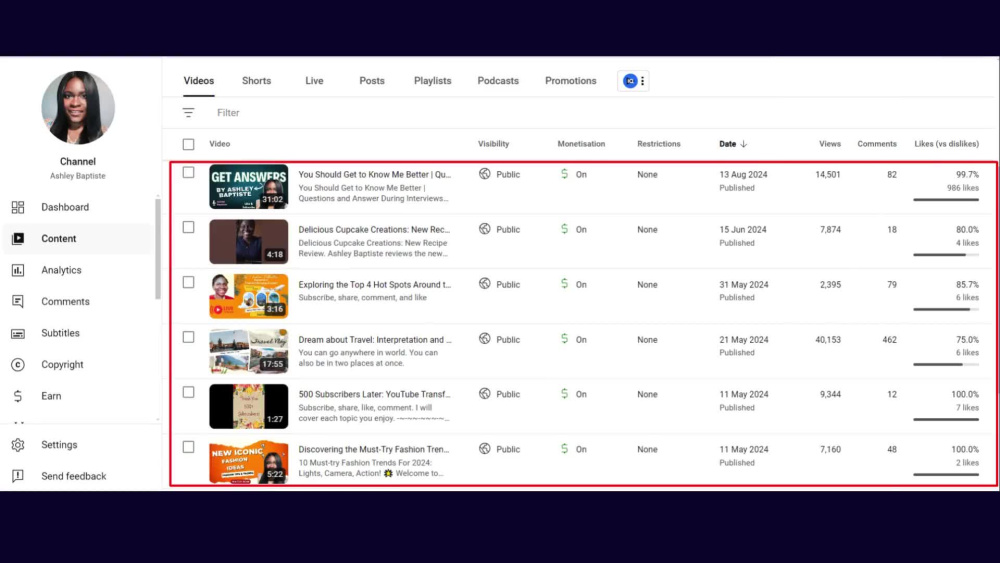Open title 'Delicious Cupcake Creations: New Rec...'
The image size is (1000, 563).
(374, 230)
